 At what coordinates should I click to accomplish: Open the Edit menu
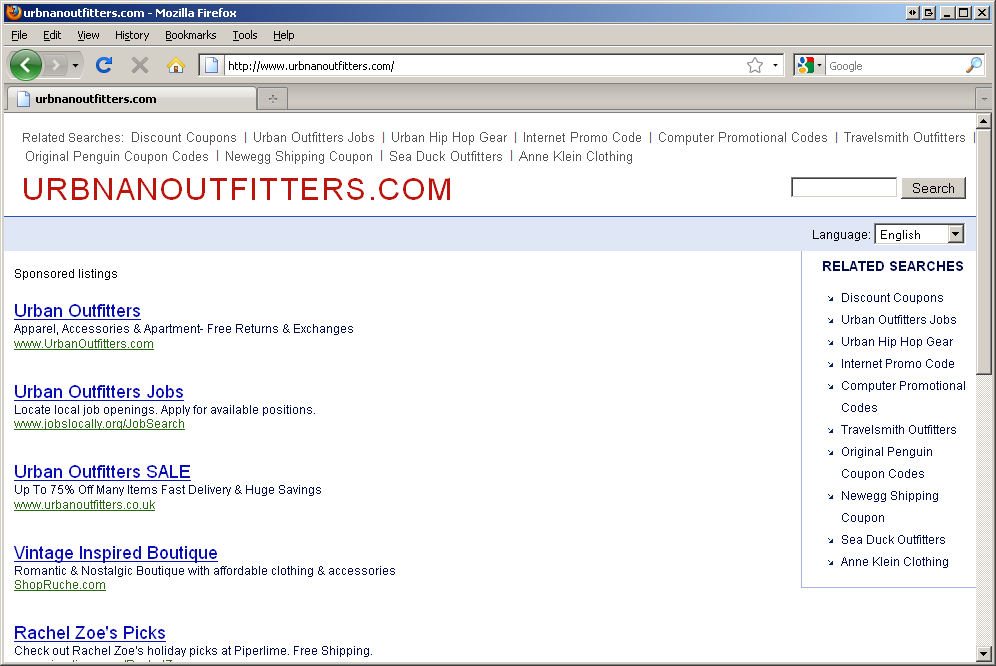coord(52,35)
